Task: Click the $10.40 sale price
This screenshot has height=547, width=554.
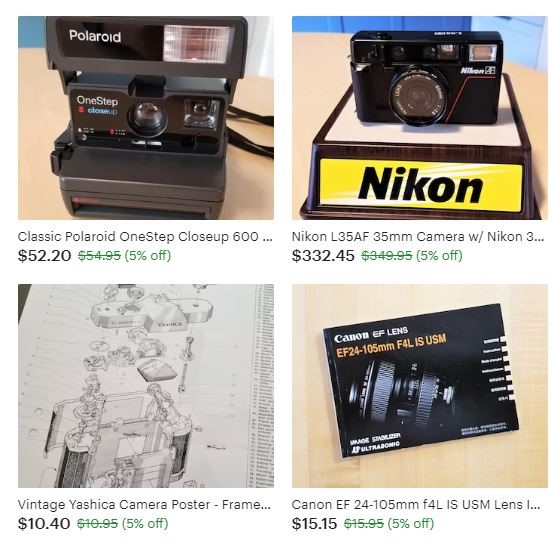Action: 44,523
